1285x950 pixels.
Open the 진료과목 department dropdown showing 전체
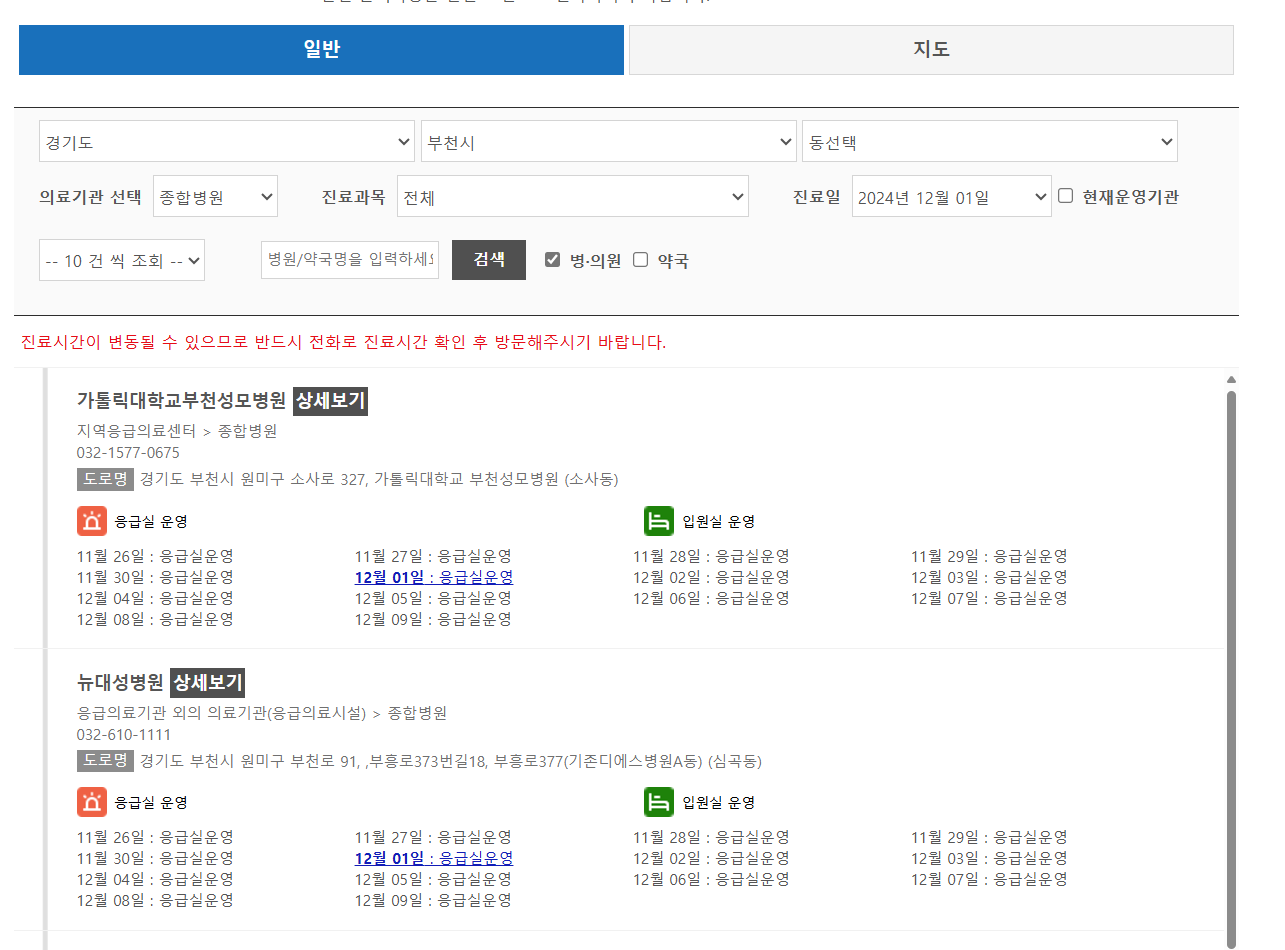pyautogui.click(x=572, y=196)
